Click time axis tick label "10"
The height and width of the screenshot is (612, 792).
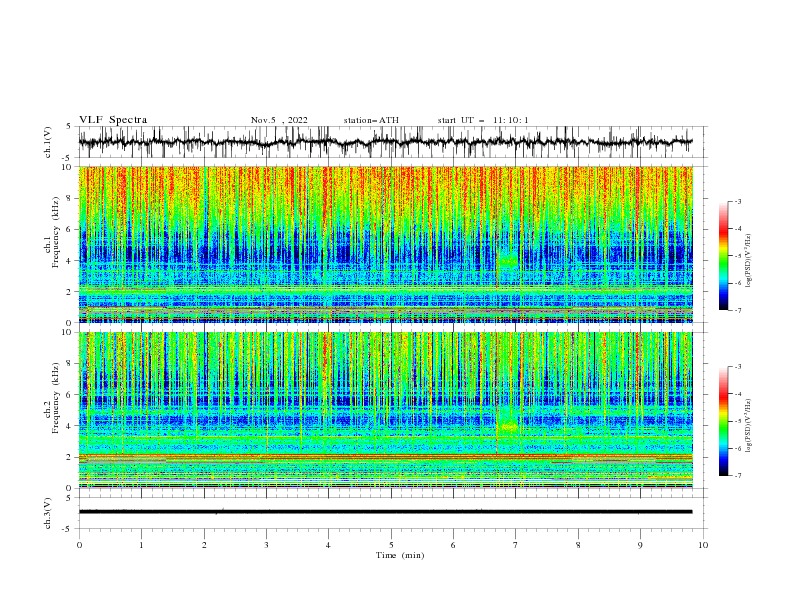coord(703,545)
